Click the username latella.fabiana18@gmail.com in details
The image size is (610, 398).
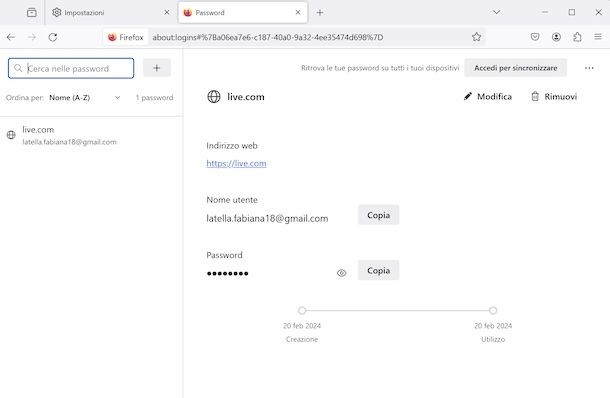coord(267,219)
